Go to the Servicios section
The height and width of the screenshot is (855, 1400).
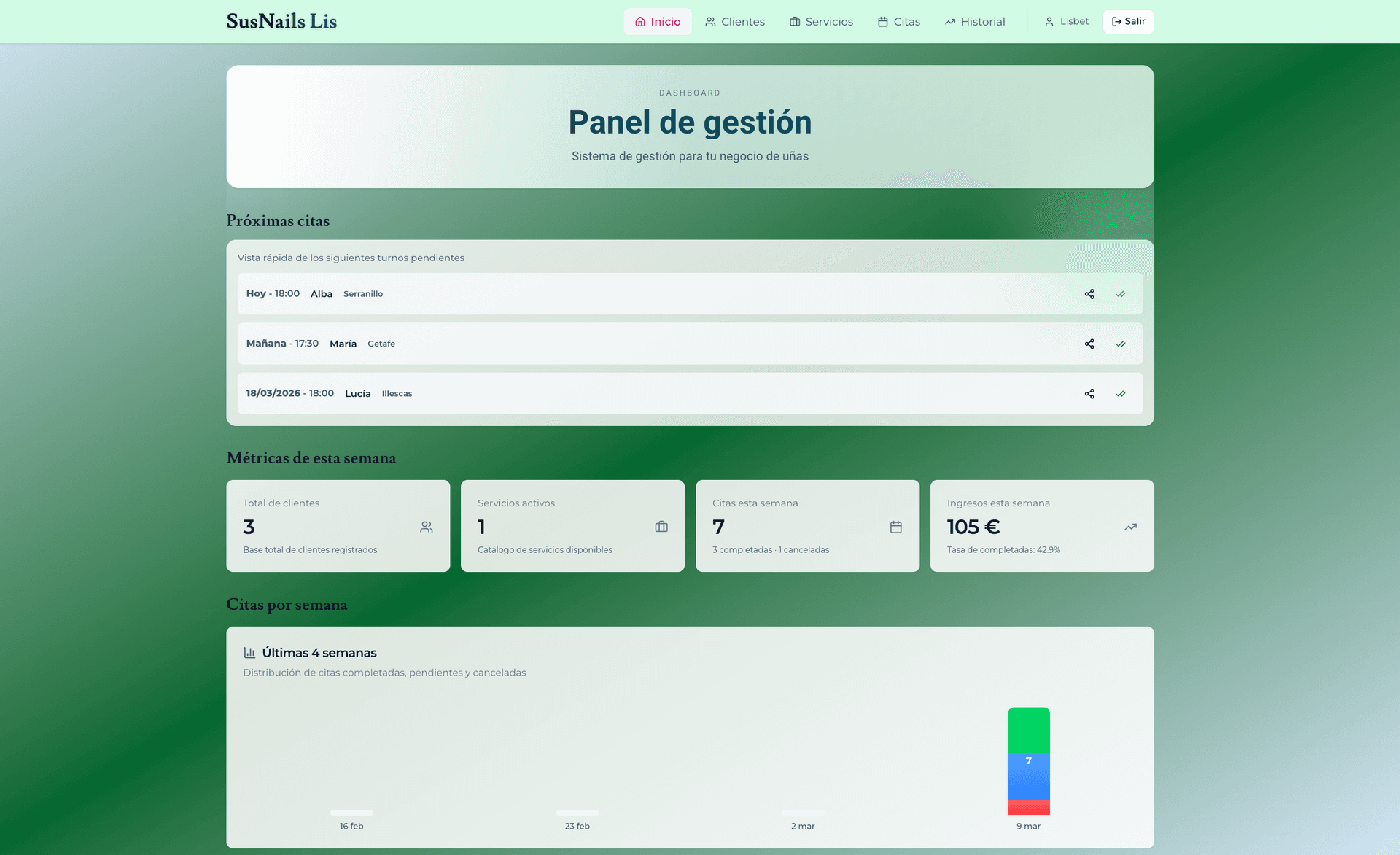(821, 22)
